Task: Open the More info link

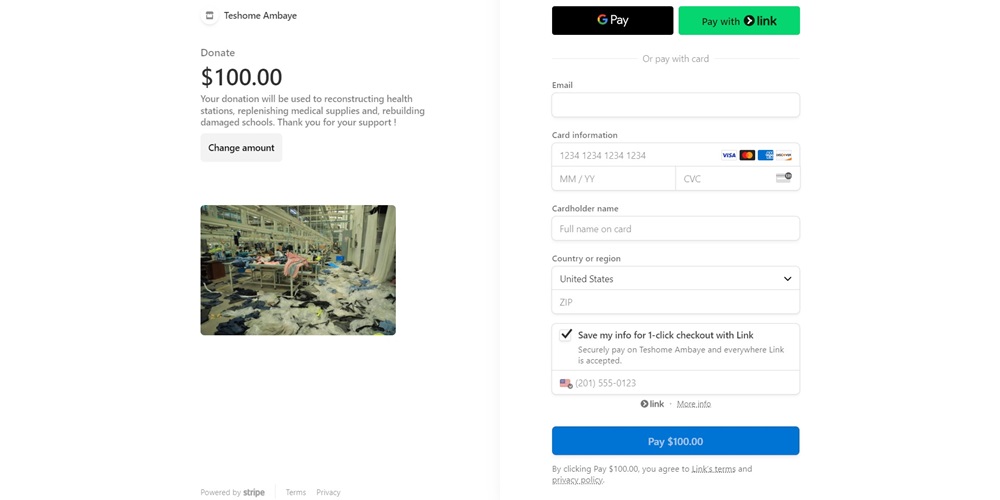Action: pos(693,404)
